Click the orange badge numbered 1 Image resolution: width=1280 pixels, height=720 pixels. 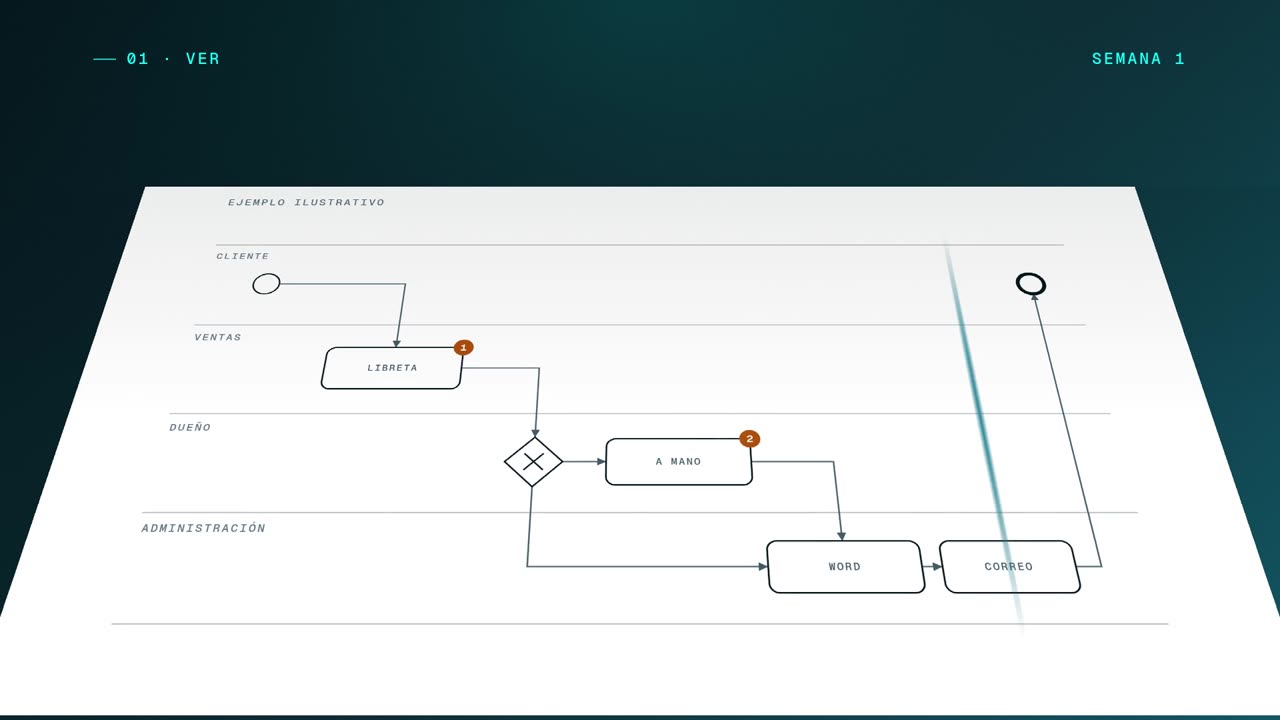tap(463, 347)
